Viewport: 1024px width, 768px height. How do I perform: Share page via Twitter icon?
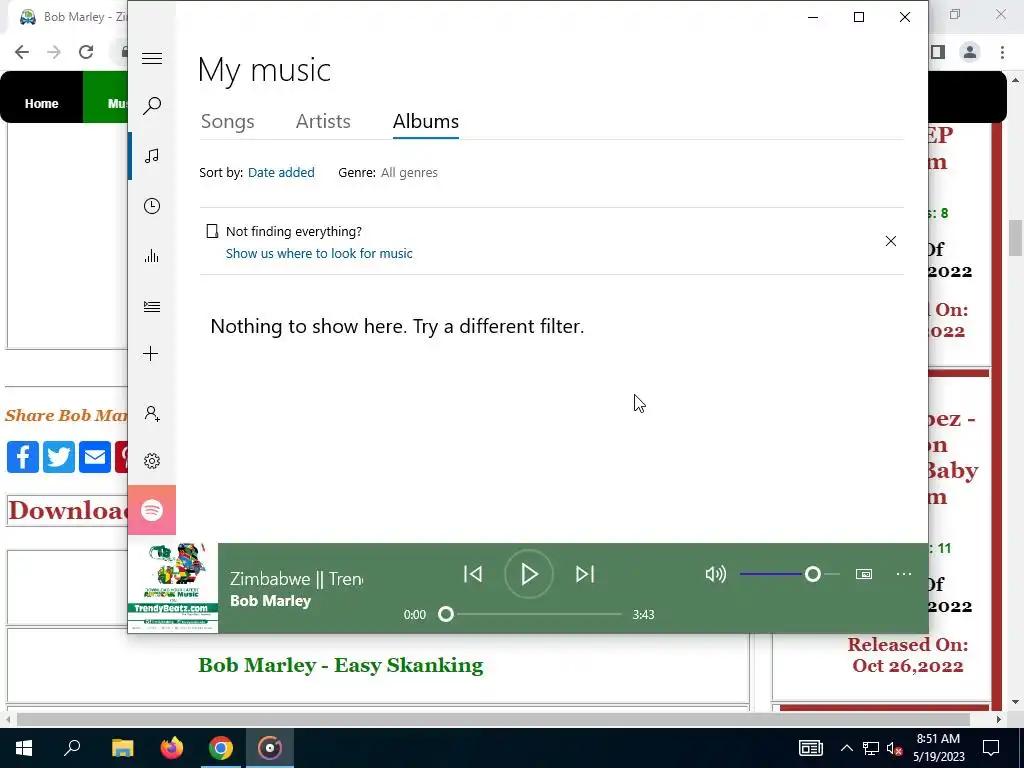point(59,456)
